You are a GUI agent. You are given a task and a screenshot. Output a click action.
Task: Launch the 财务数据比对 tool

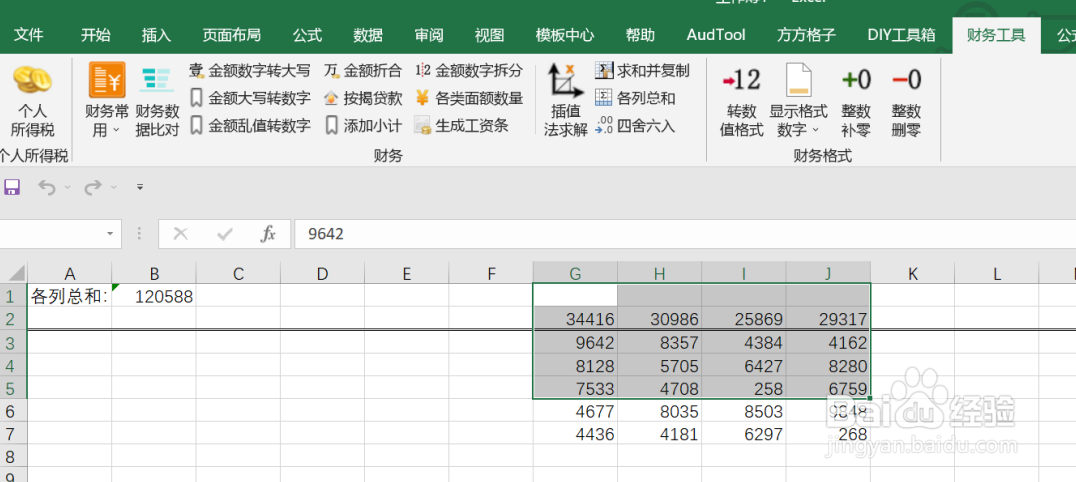coord(156,101)
